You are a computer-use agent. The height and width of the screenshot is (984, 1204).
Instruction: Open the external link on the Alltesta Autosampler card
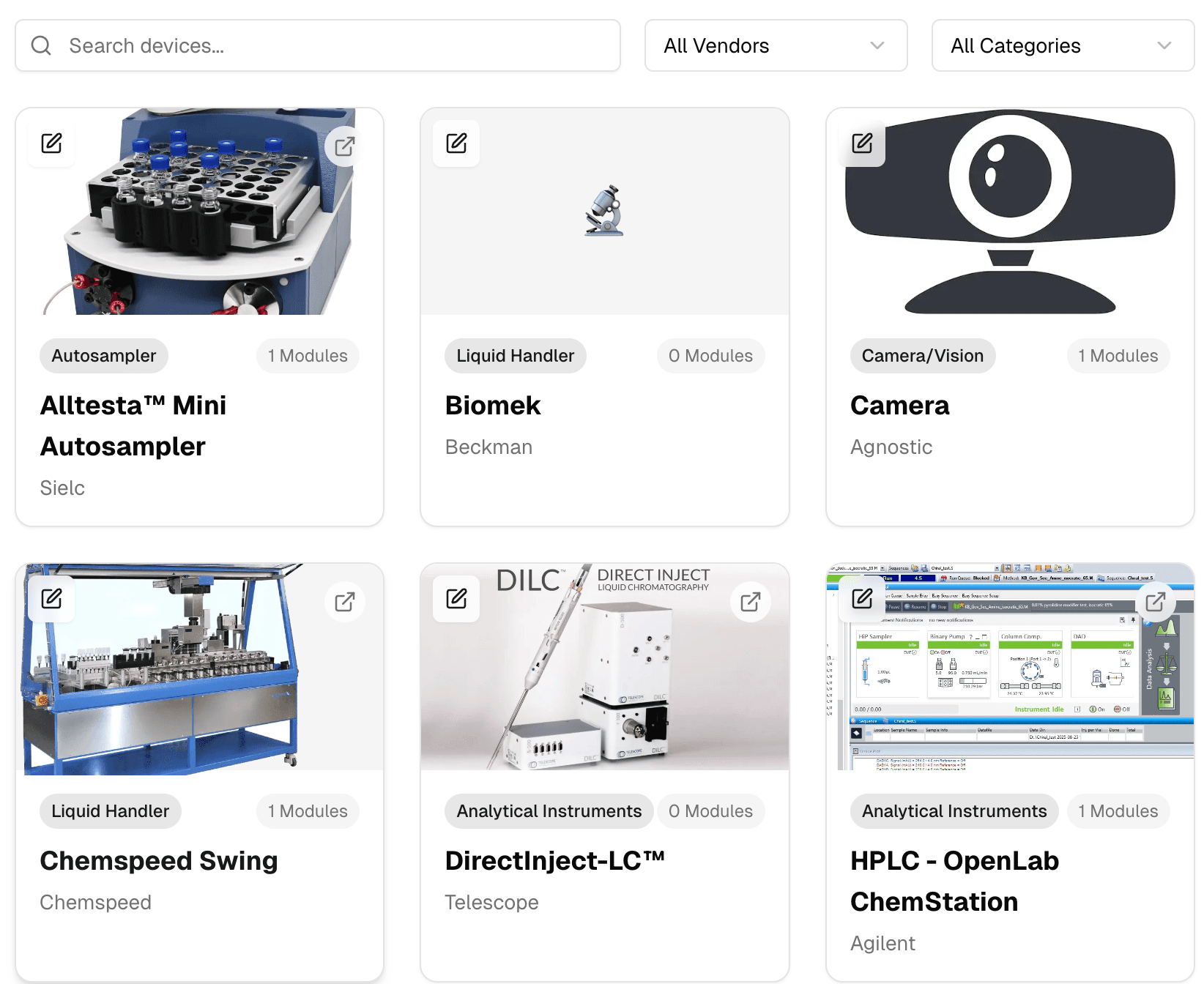coord(344,146)
